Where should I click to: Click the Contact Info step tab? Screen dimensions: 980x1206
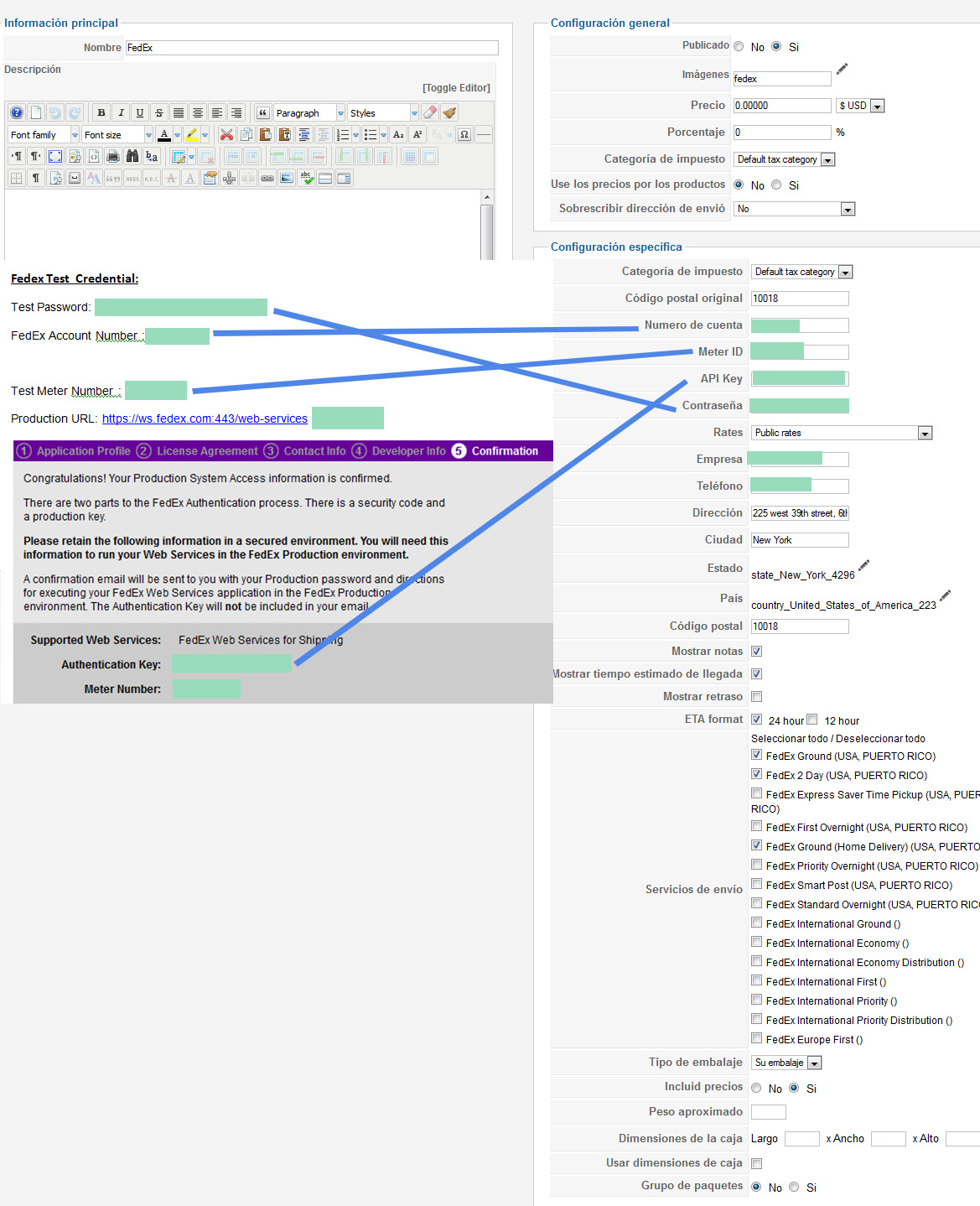[305, 451]
